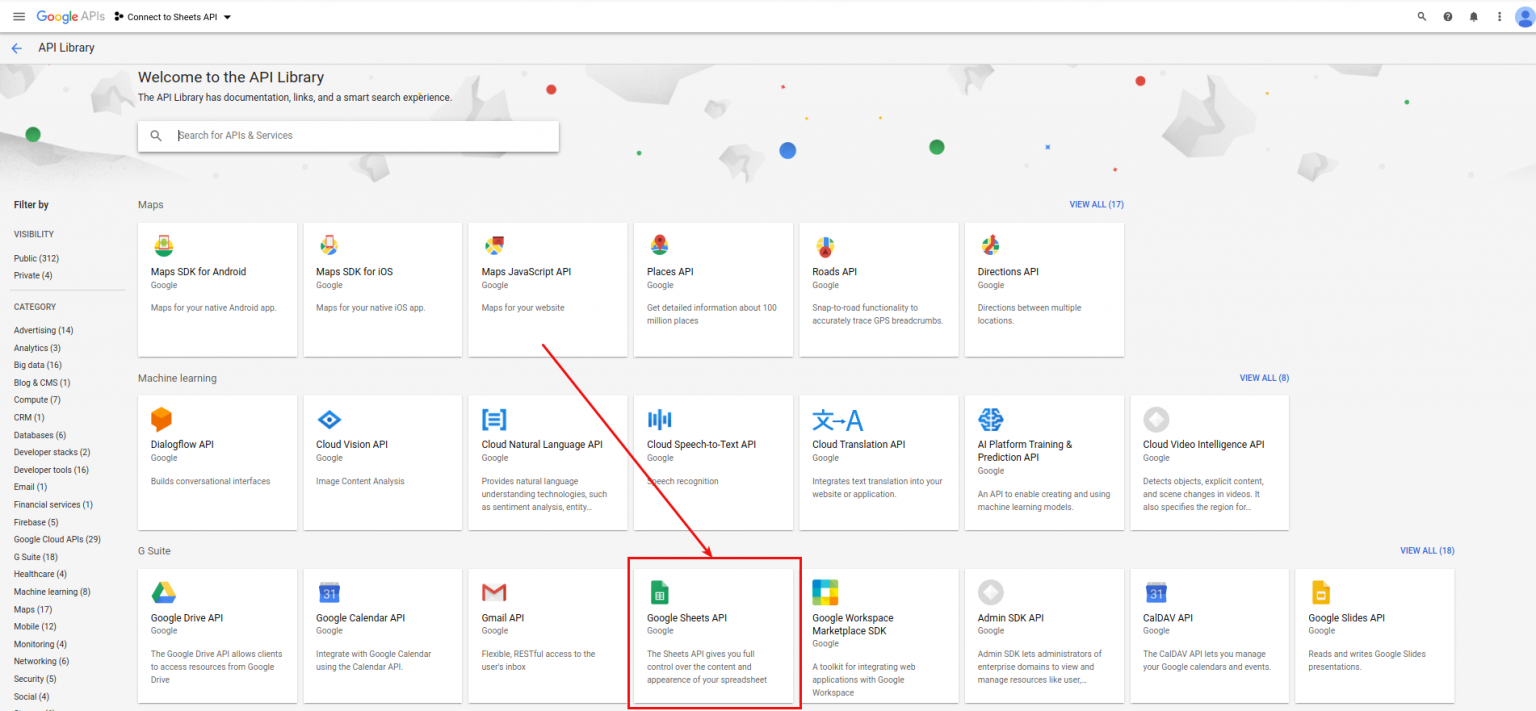The width and height of the screenshot is (1536, 711).
Task: View all seventeen Maps APIs
Action: (x=1096, y=204)
